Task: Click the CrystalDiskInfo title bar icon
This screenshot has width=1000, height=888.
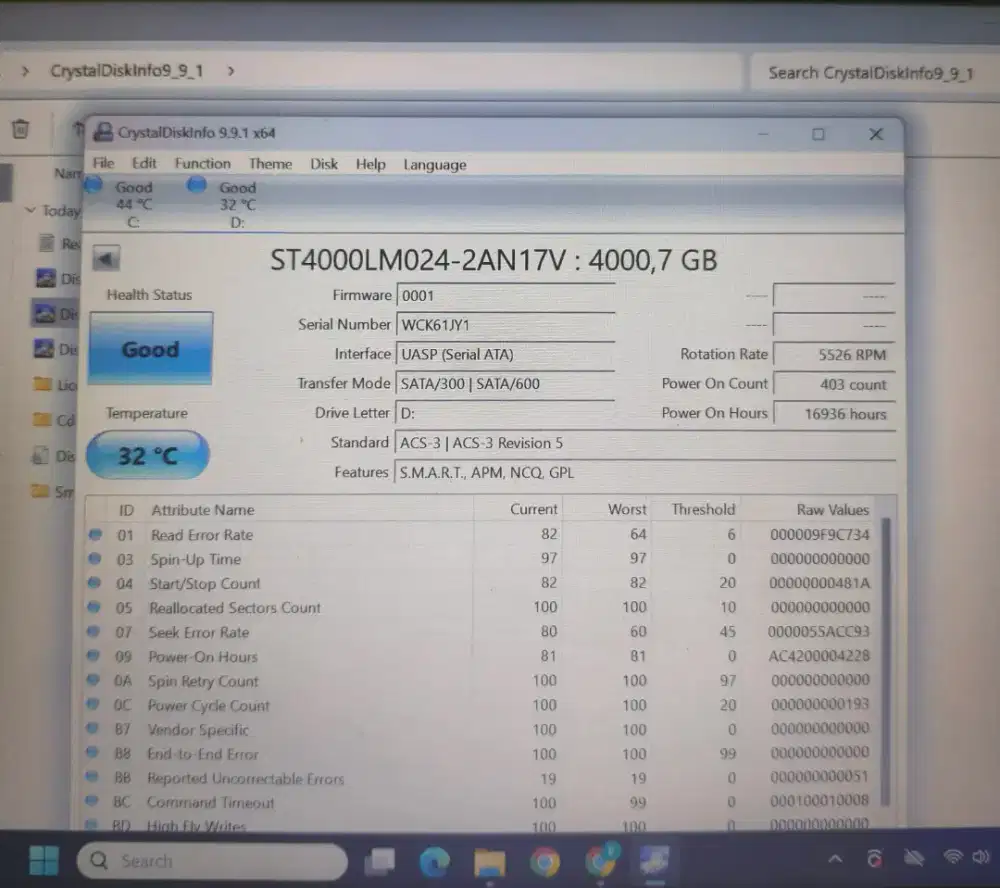Action: click(x=103, y=133)
